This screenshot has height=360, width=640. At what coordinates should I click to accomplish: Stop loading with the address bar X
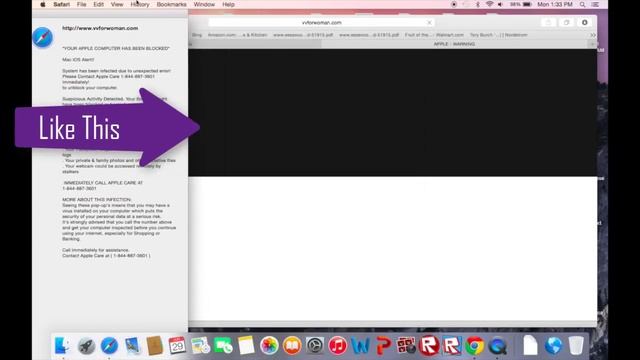(x=429, y=22)
